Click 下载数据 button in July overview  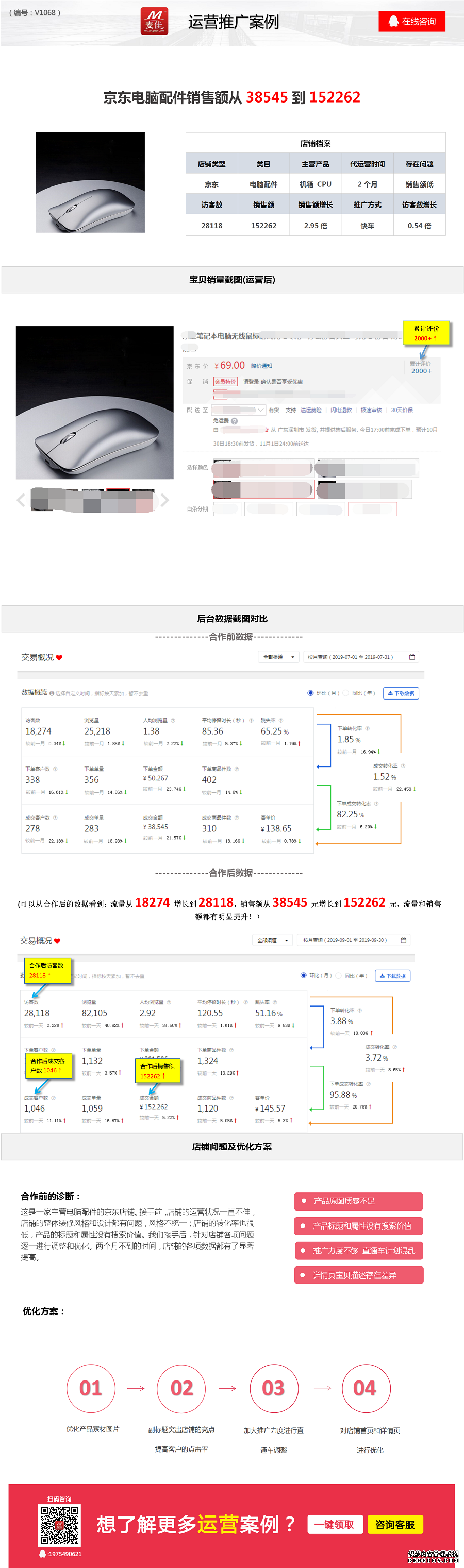coord(401,693)
